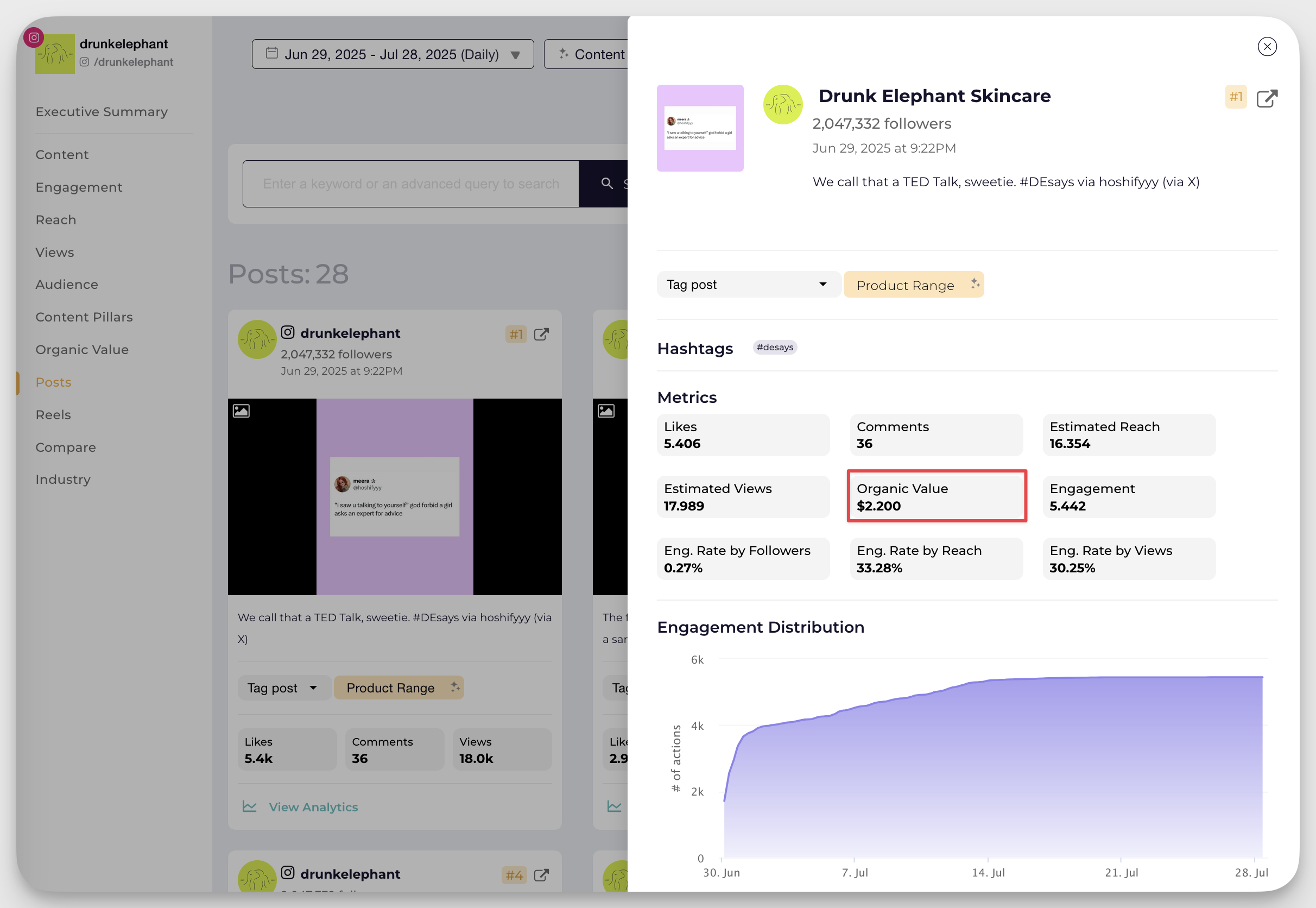Click the Estimated Reach 16.354 card
Viewport: 1316px width, 908px height.
pyautogui.click(x=1129, y=434)
